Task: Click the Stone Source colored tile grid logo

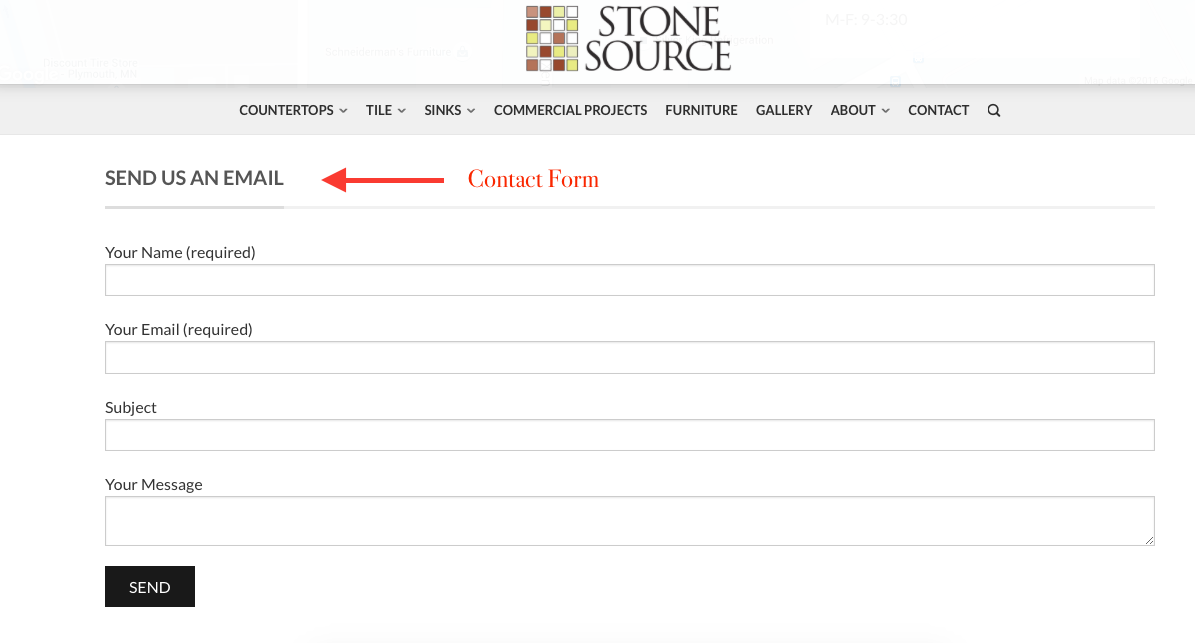Action: coord(552,39)
